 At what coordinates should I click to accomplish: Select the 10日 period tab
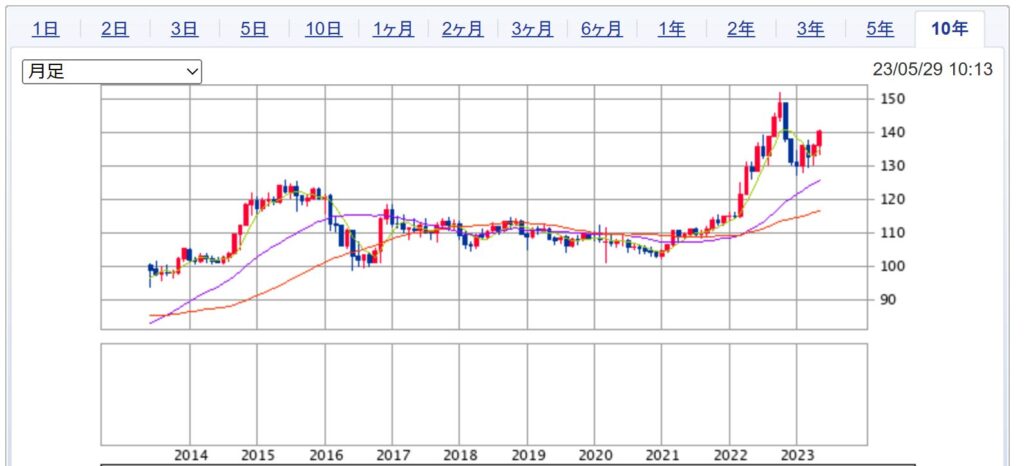pyautogui.click(x=323, y=29)
